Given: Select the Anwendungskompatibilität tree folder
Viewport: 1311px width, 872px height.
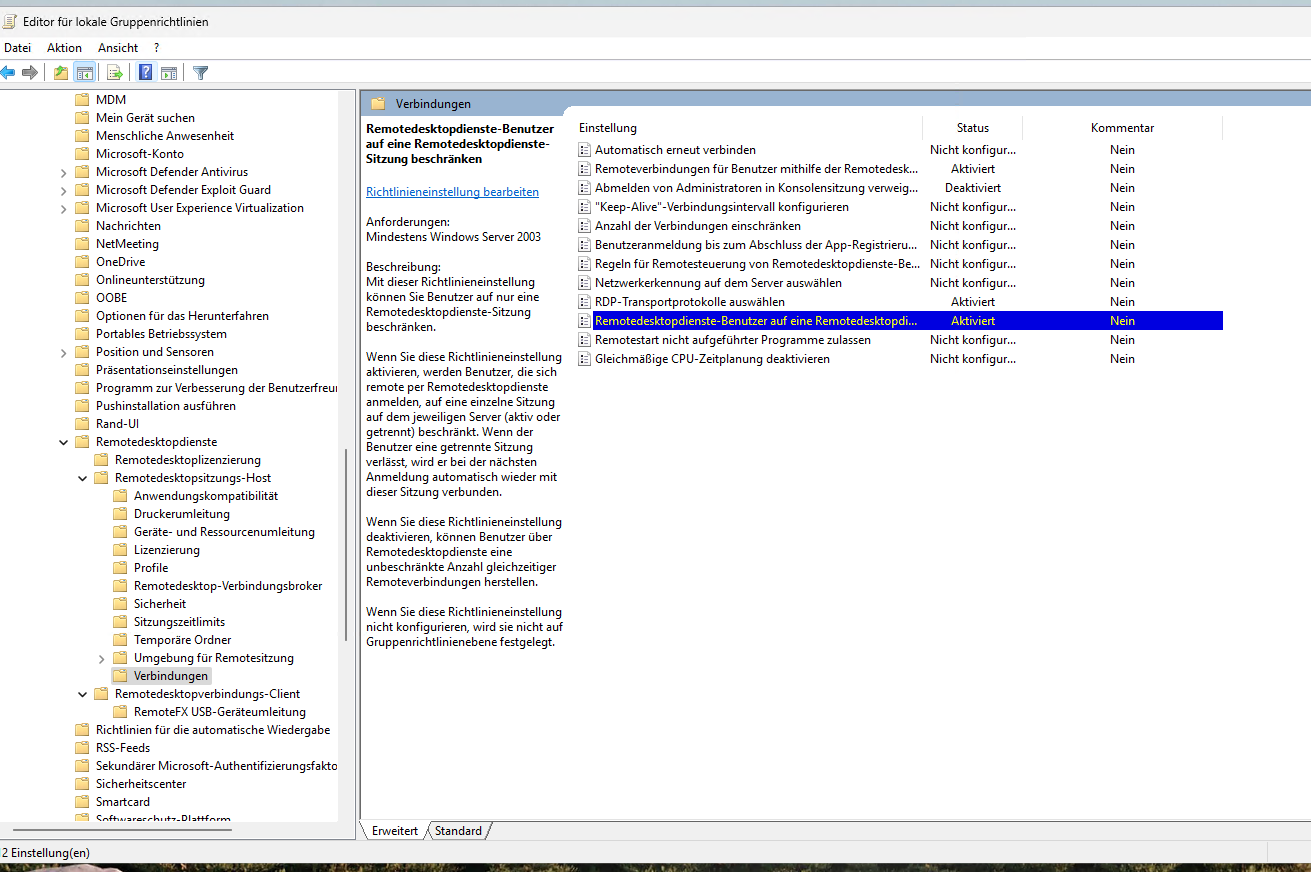Looking at the screenshot, I should 206,496.
